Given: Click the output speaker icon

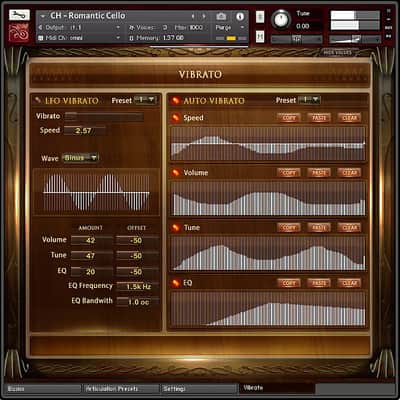Looking at the screenshot, I should 41,27.
